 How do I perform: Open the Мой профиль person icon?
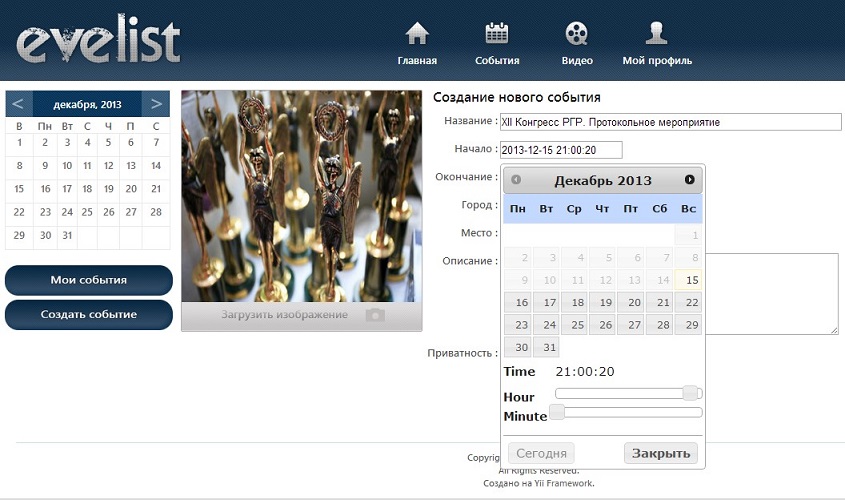[656, 33]
